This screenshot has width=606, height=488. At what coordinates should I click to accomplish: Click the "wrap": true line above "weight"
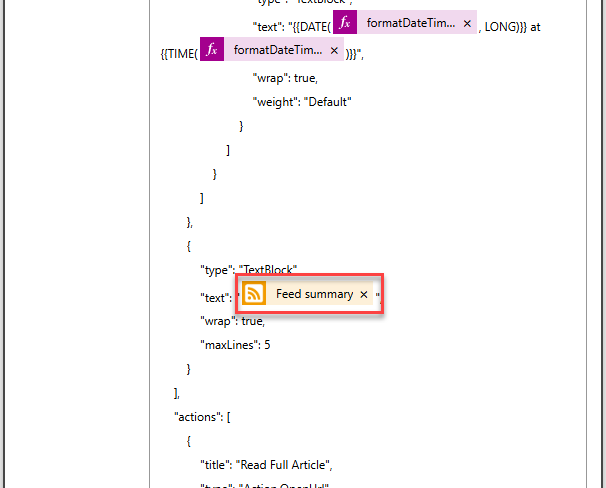click(x=285, y=78)
